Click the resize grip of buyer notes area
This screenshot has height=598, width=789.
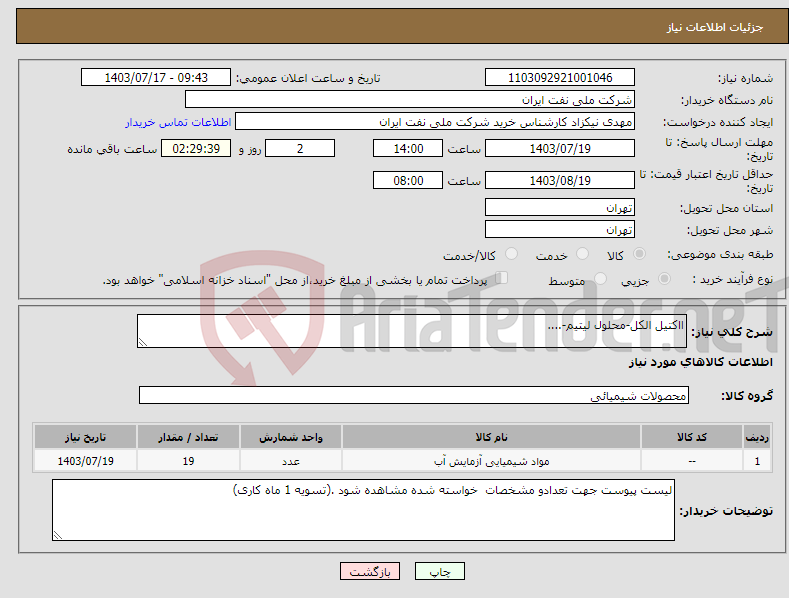(x=58, y=536)
